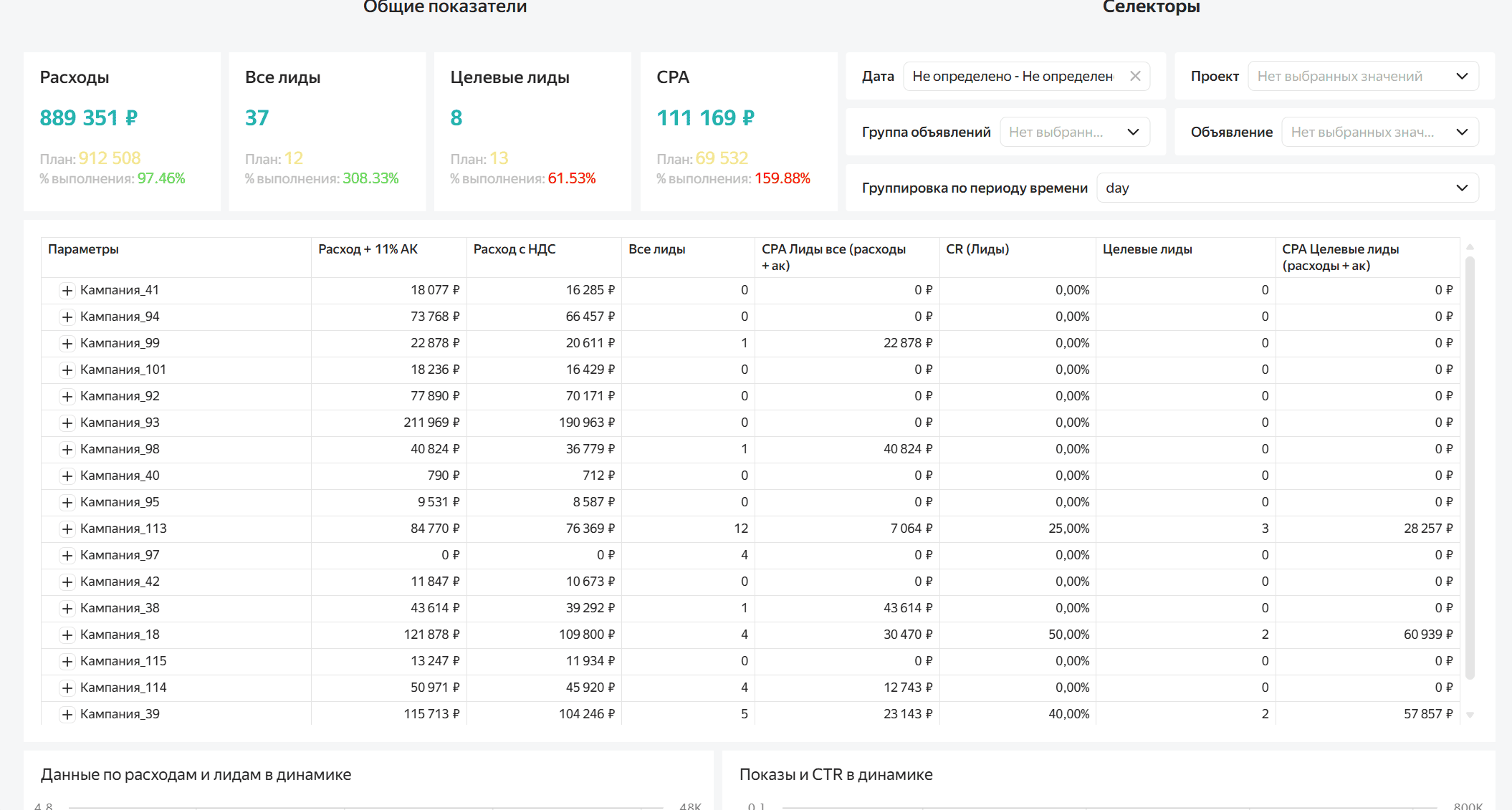Expand Кампания_113 row details
Viewport: 1512px width, 810px height.
[x=68, y=529]
